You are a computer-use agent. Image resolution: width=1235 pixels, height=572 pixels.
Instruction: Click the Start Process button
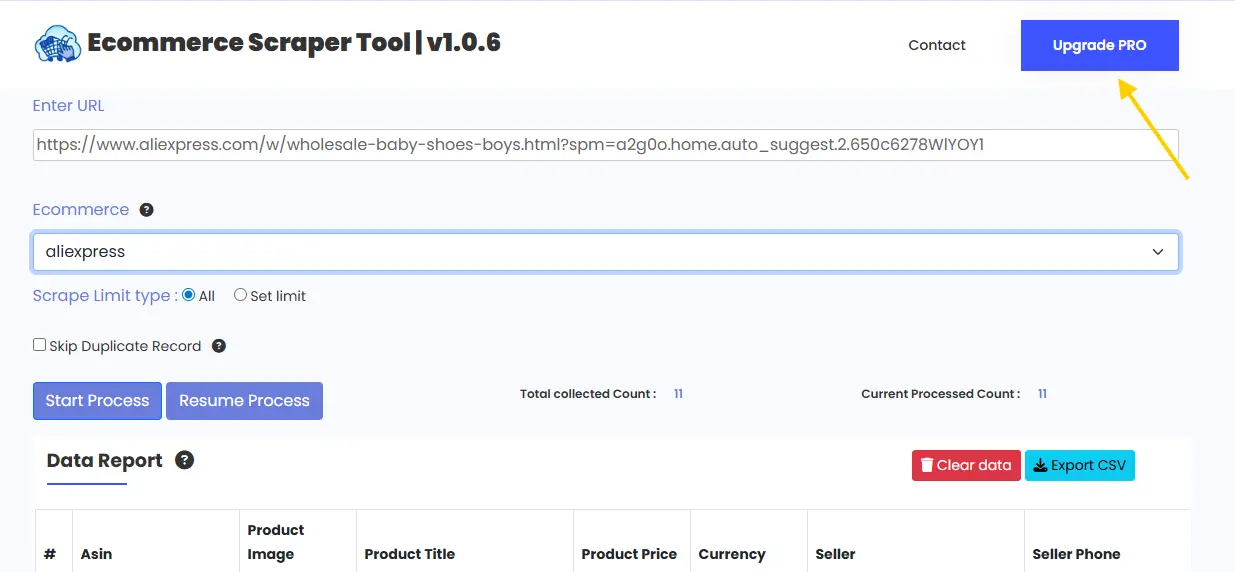[x=97, y=400]
